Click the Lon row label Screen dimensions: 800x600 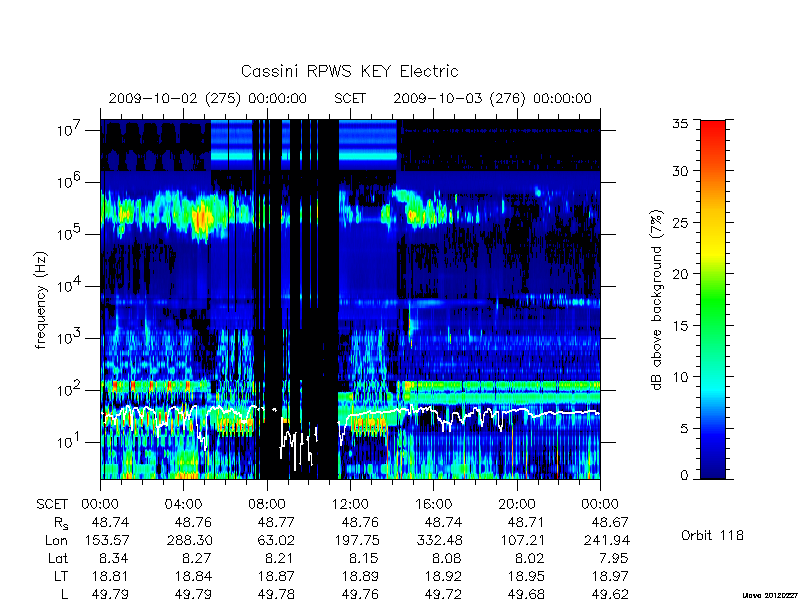(56, 540)
